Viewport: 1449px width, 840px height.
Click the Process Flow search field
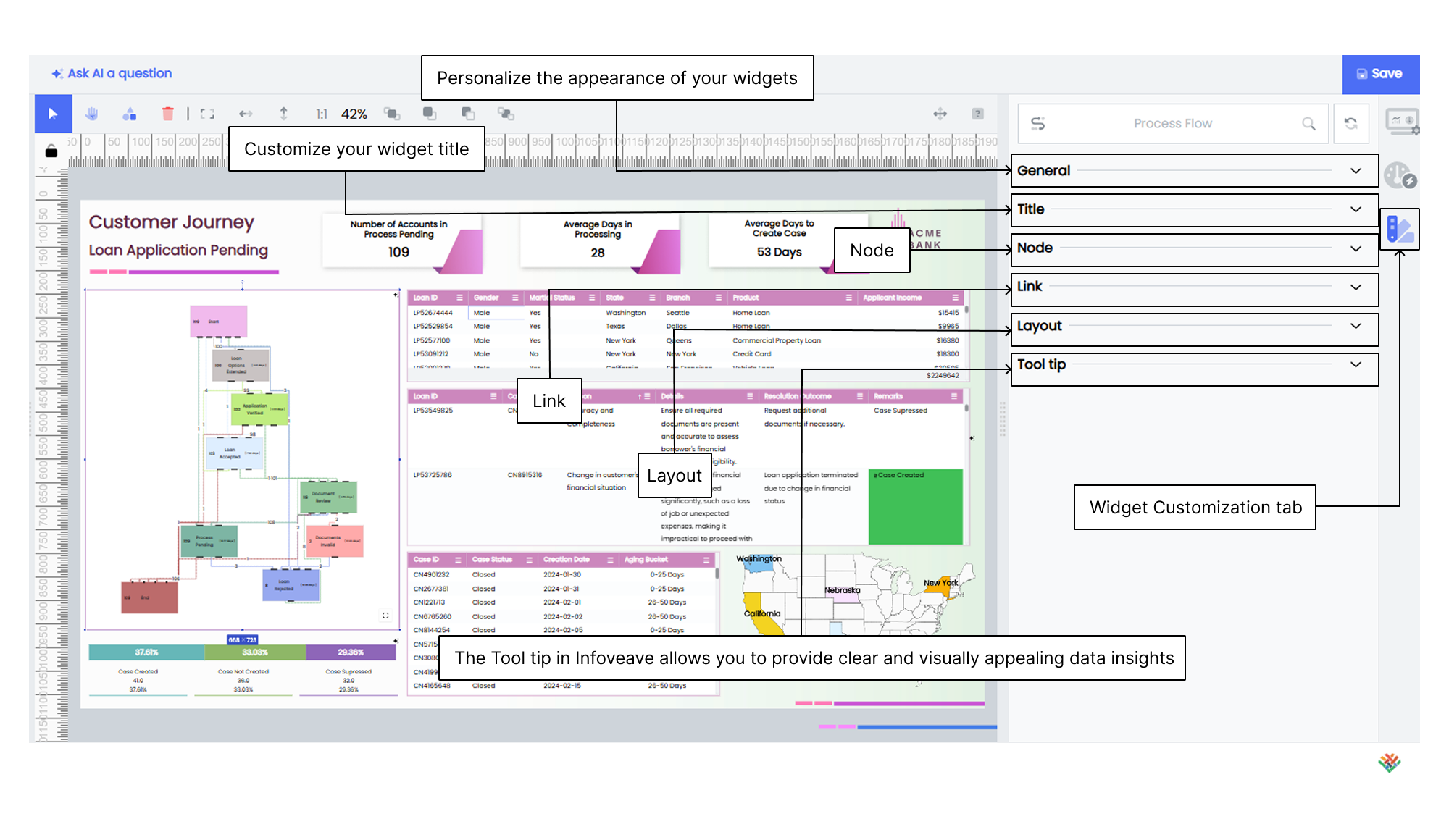(1172, 124)
